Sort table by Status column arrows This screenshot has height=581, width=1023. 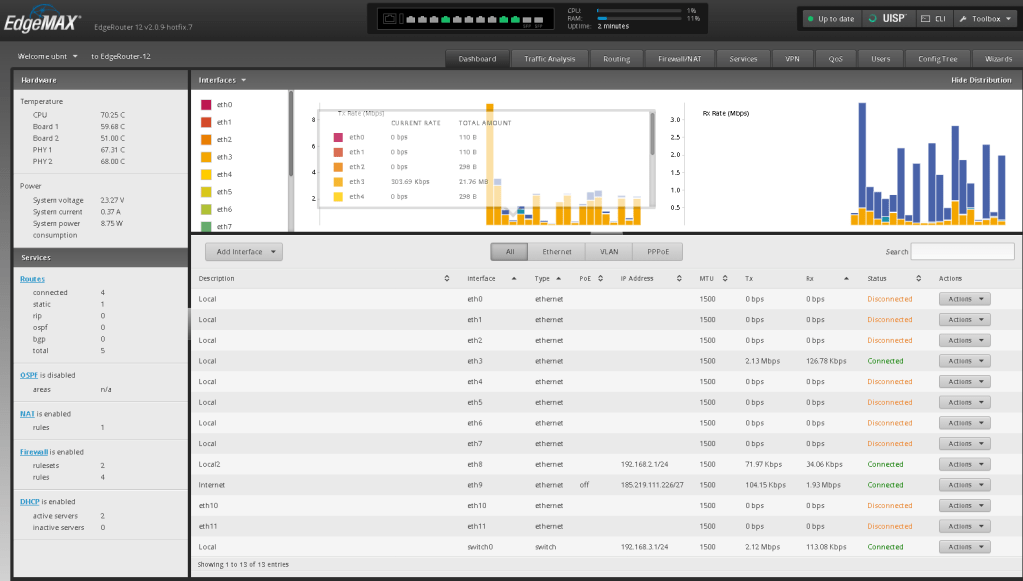[919, 278]
